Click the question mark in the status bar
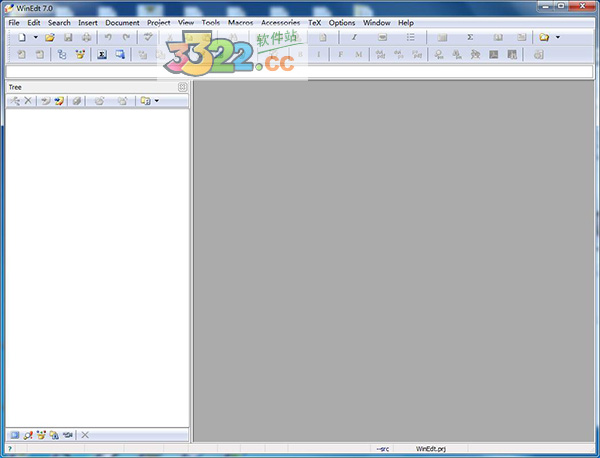Screen dimensions: 600x458 (10, 449)
